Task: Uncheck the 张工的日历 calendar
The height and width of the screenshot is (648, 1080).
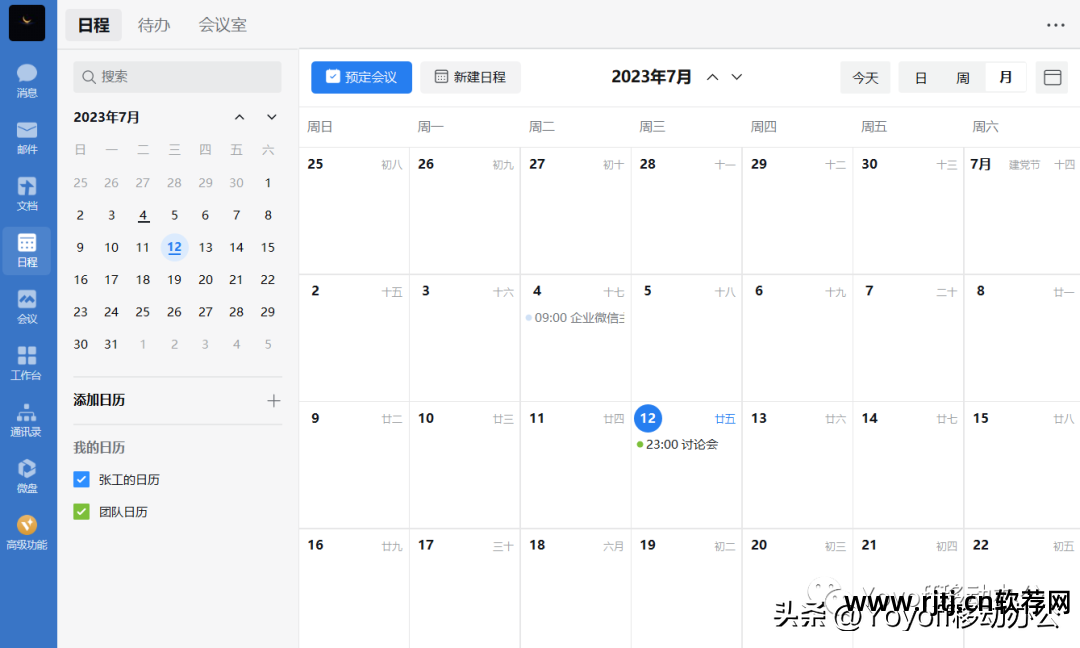Action: (x=81, y=479)
